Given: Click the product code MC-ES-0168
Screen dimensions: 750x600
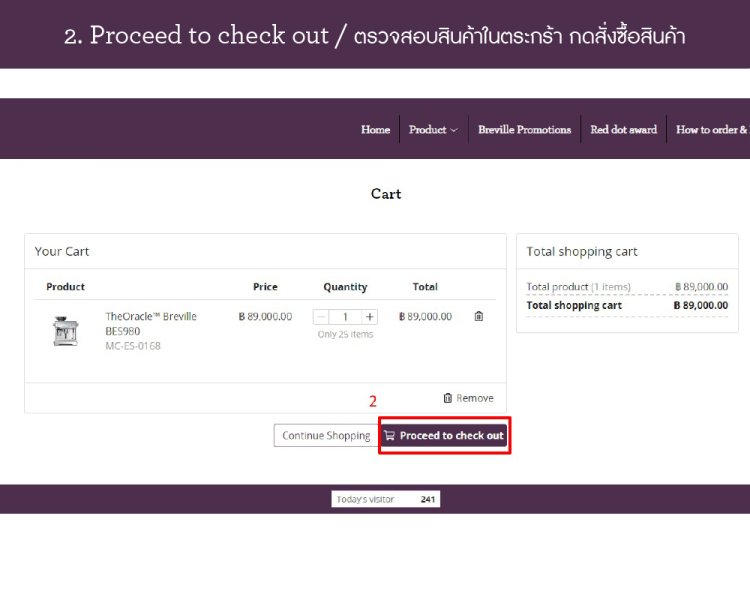Looking at the screenshot, I should (x=133, y=346).
